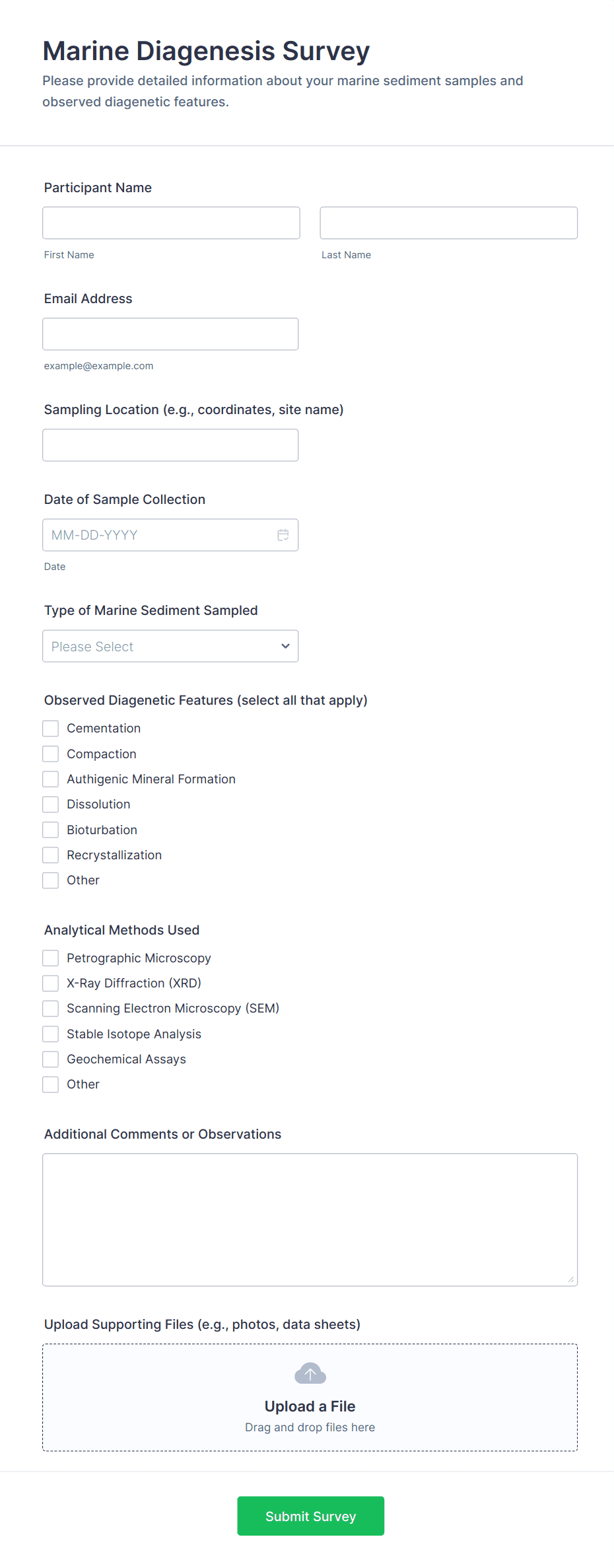This screenshot has height=1568, width=614.
Task: Click the calendar icon in date field
Action: 283,535
